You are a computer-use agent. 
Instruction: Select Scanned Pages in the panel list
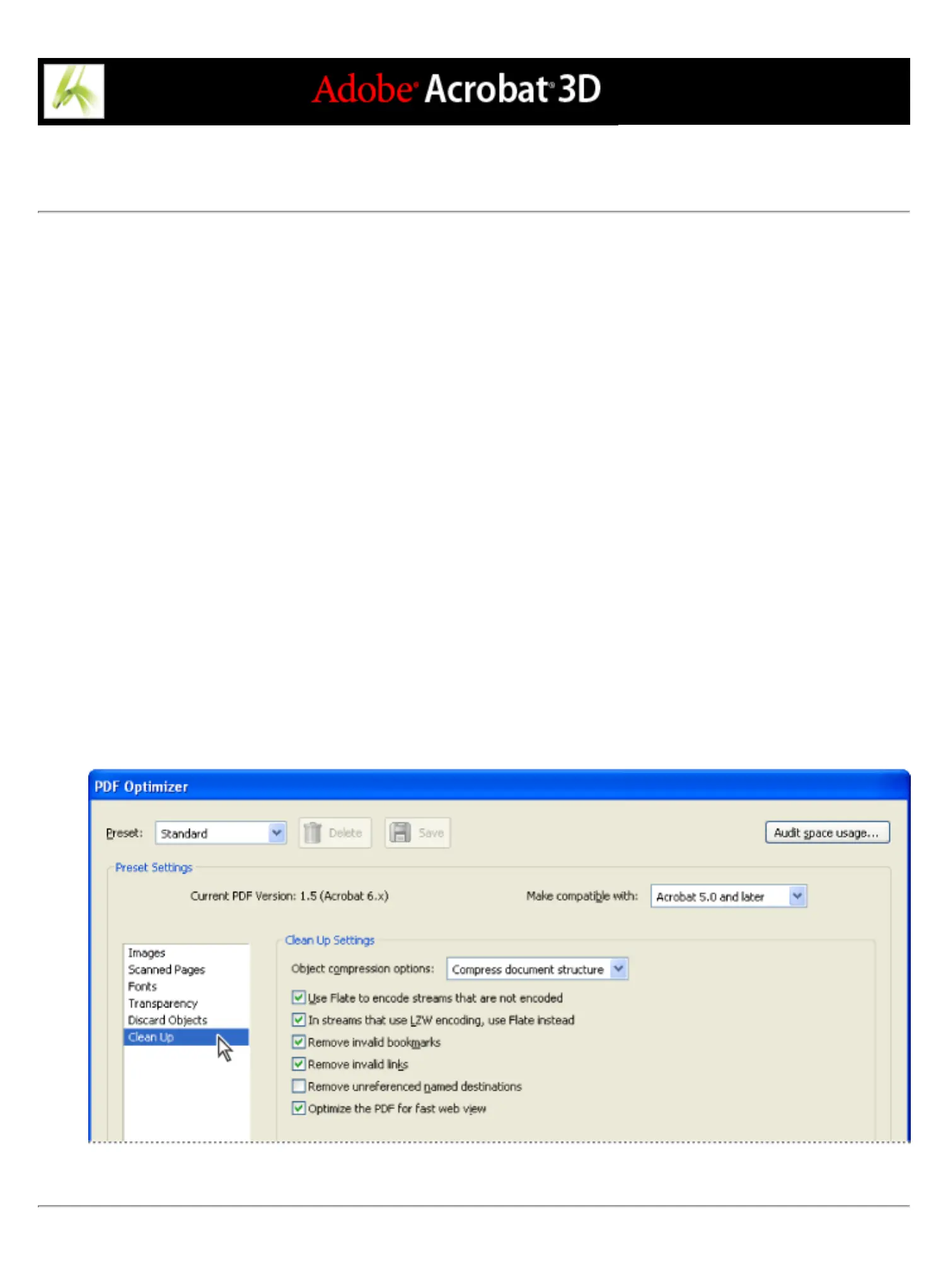[186, 969]
